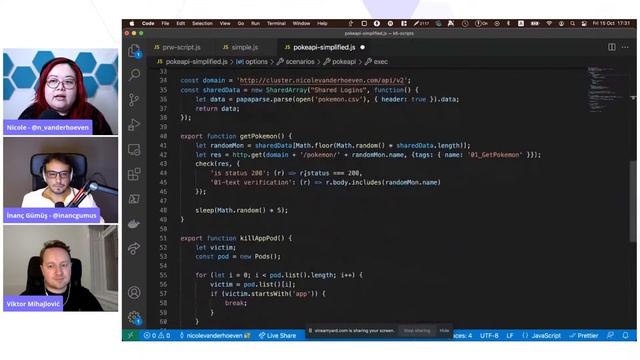Open the Terminal menu
This screenshot has width=640, height=360.
(x=276, y=24)
